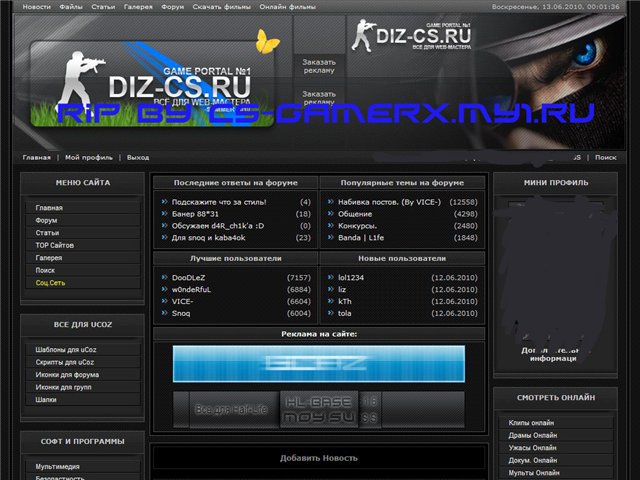Image resolution: width=640 pixels, height=480 pixels.
Task: Open user Snoq profile
Action: (181, 313)
